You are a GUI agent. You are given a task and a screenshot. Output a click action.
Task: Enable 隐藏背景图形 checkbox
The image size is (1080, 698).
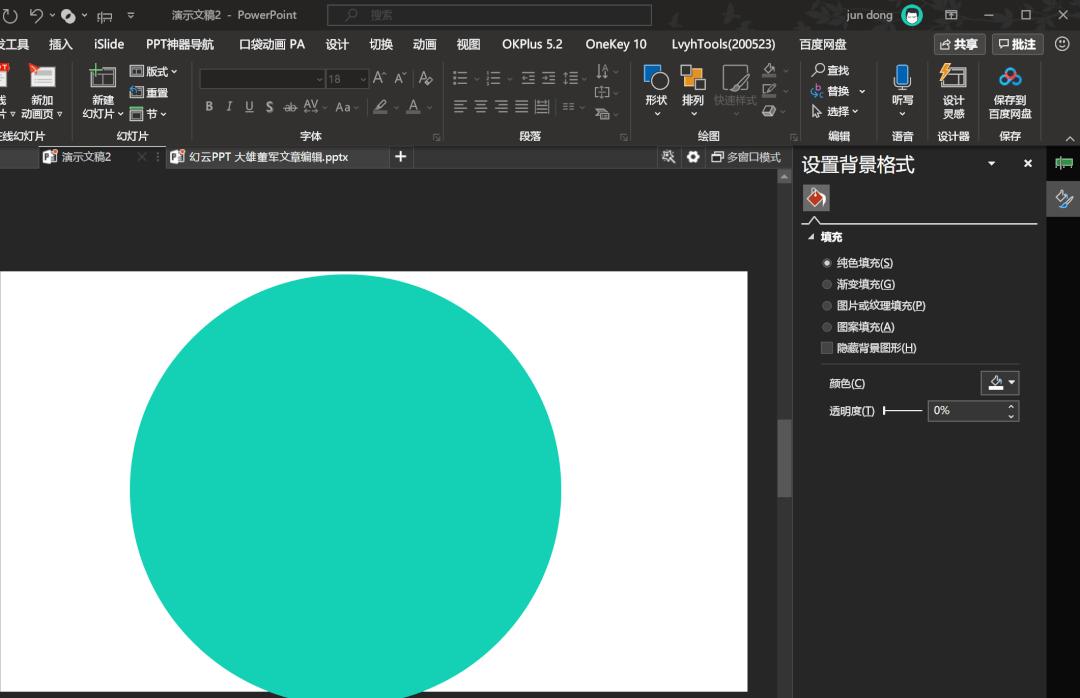(x=828, y=347)
